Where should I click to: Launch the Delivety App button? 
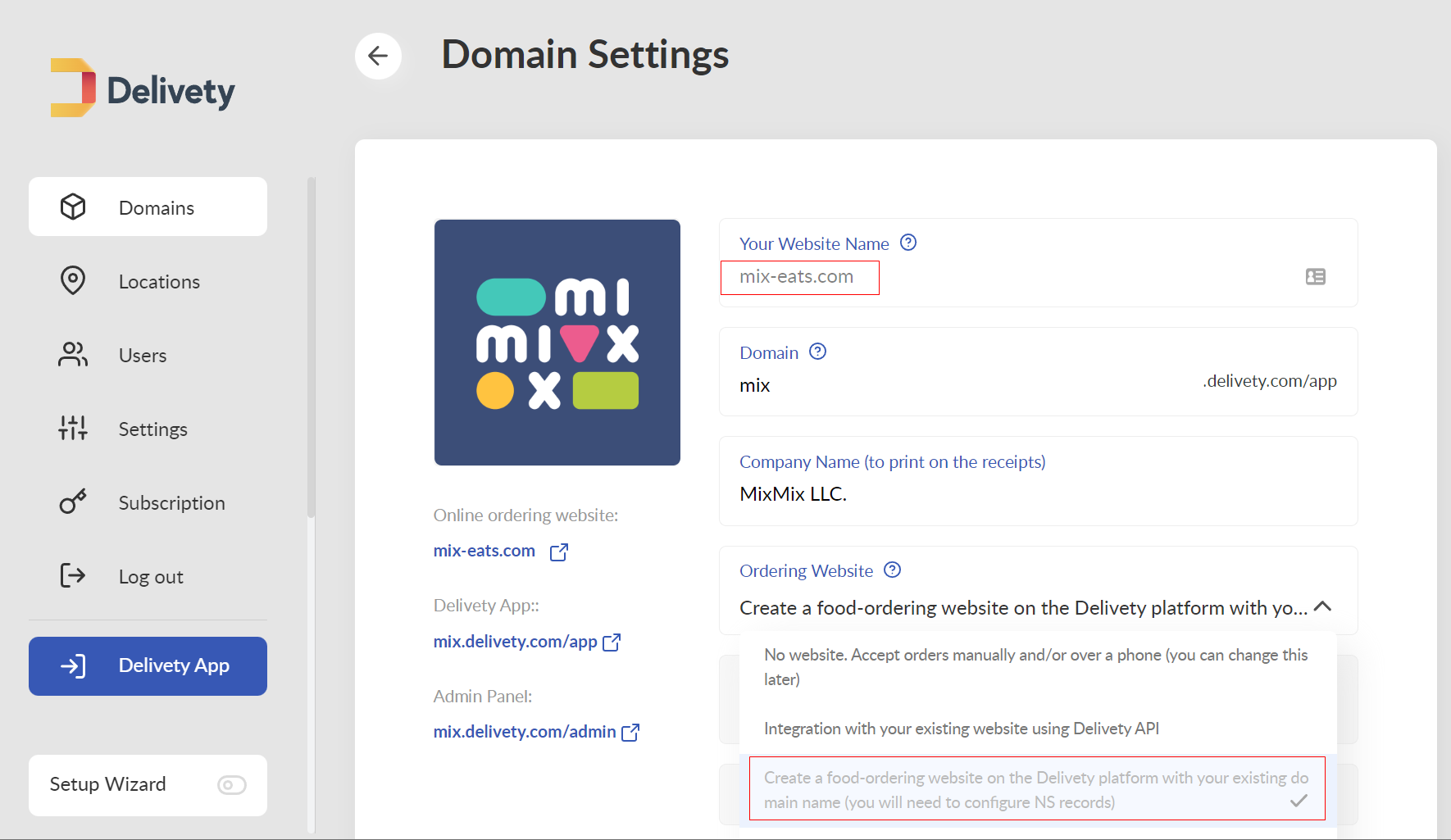148,666
